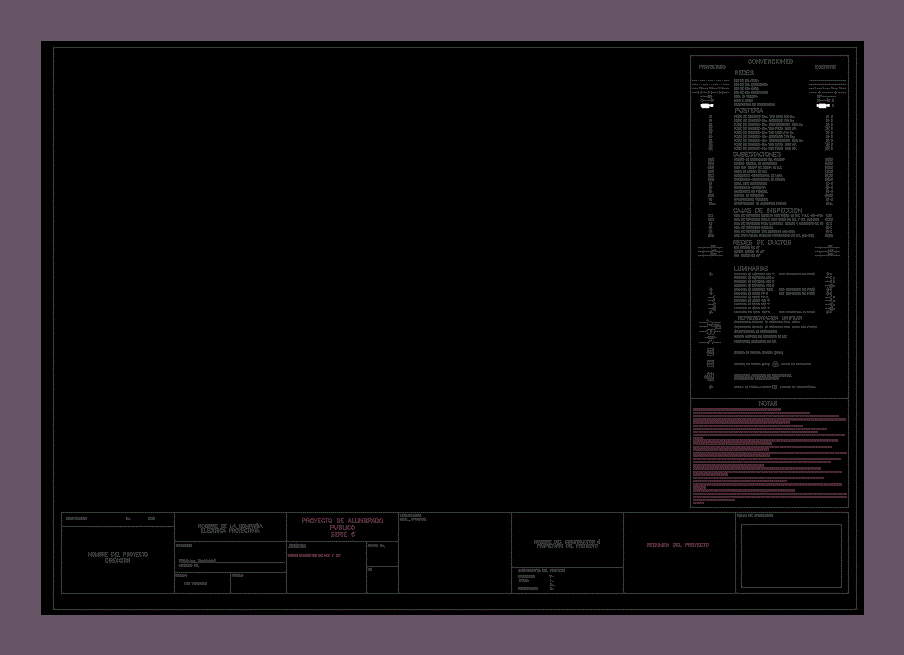Select the NOMBRE DEL CONSTRUCTOR text
The height and width of the screenshot is (655, 904).
point(567,544)
